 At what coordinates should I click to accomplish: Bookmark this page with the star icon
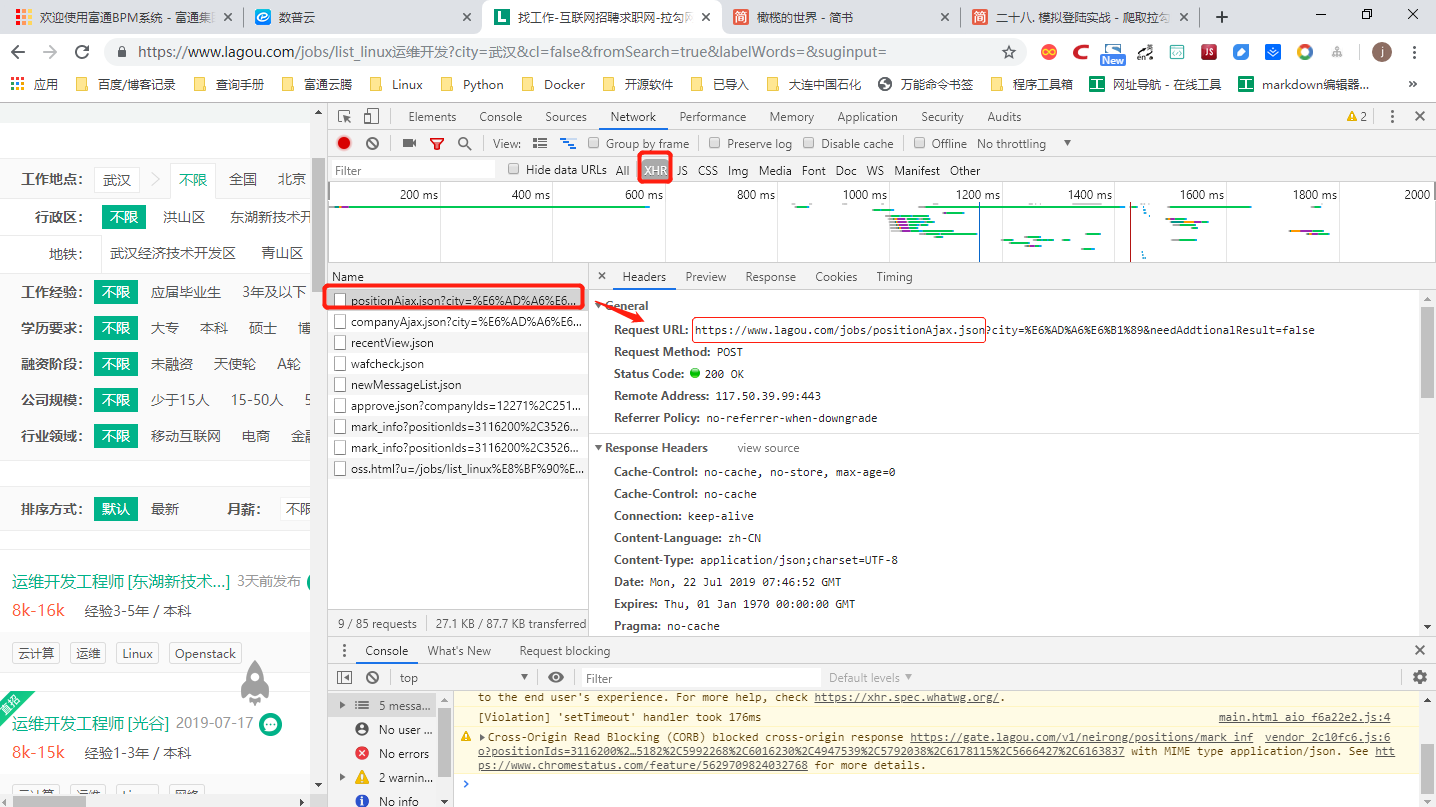coord(1009,52)
